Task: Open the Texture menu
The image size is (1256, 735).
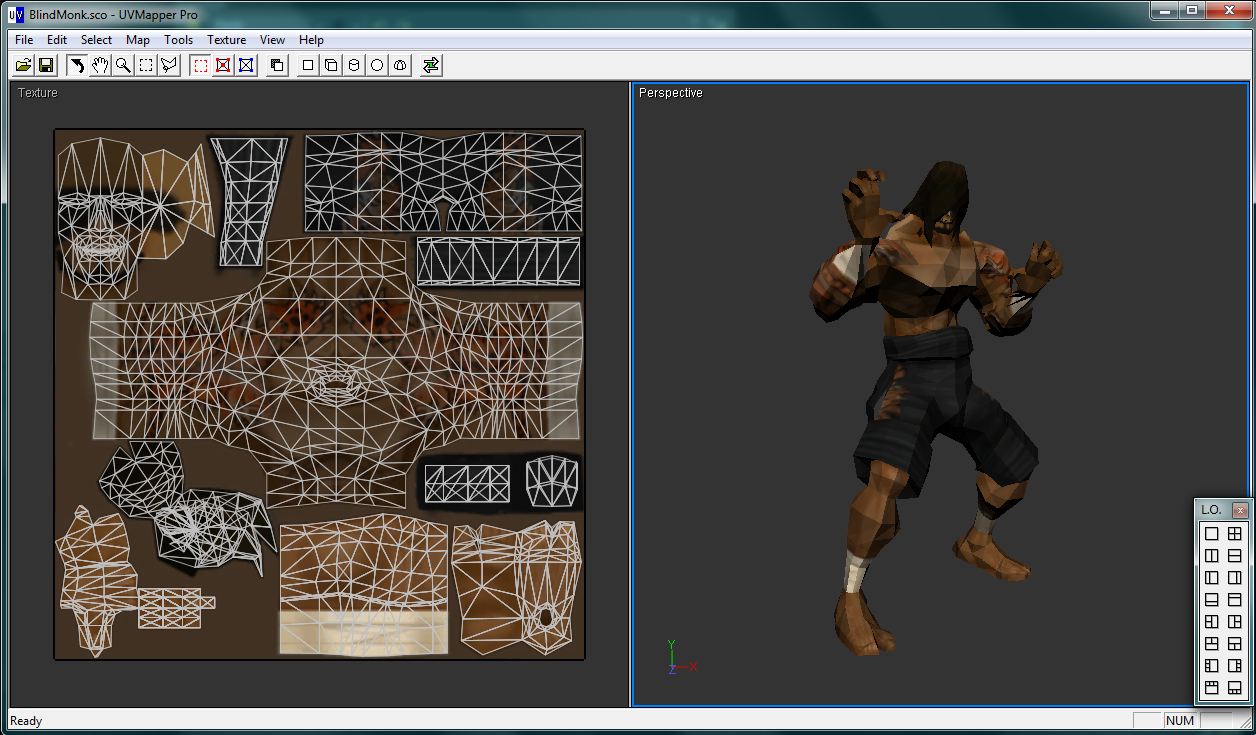Action: pyautogui.click(x=226, y=40)
